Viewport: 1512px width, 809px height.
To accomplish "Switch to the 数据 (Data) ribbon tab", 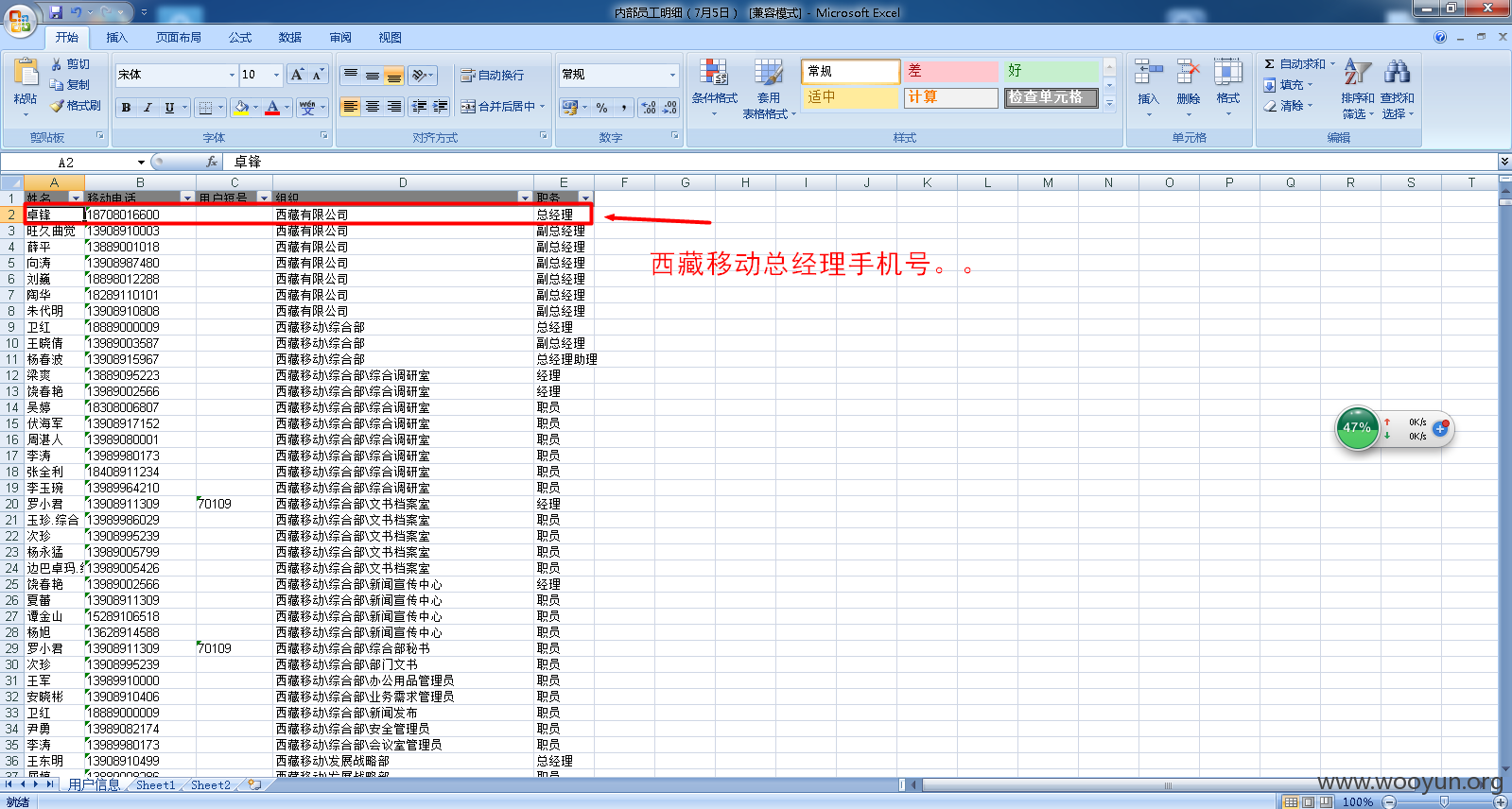I will pyautogui.click(x=290, y=38).
